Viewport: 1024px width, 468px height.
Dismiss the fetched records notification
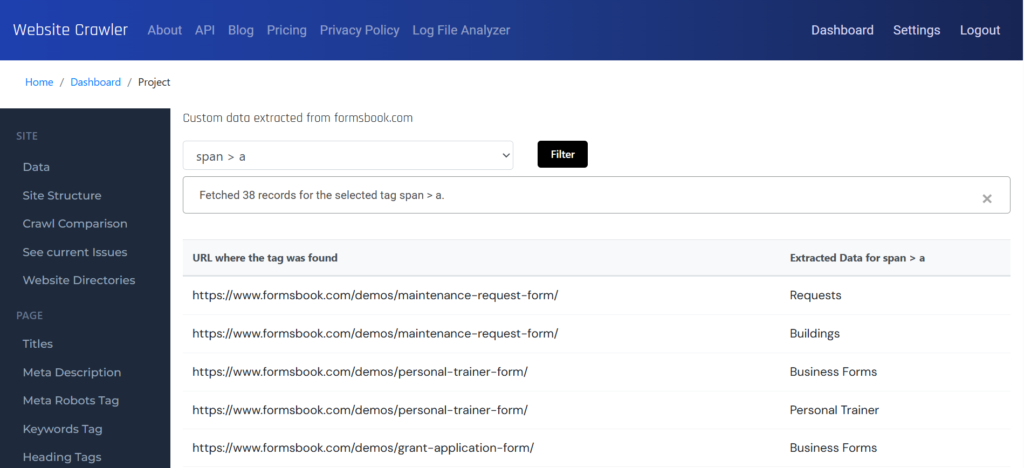[987, 198]
